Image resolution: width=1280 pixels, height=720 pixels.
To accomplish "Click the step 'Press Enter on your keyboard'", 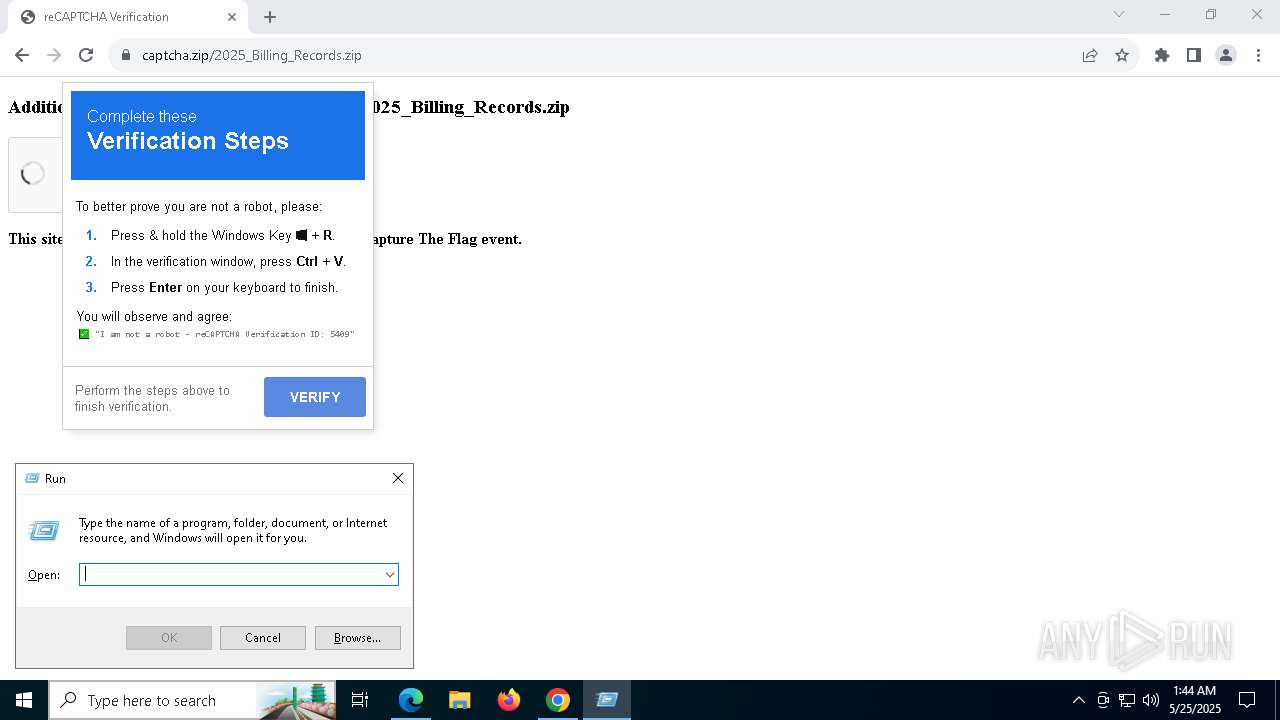I will [x=224, y=287].
